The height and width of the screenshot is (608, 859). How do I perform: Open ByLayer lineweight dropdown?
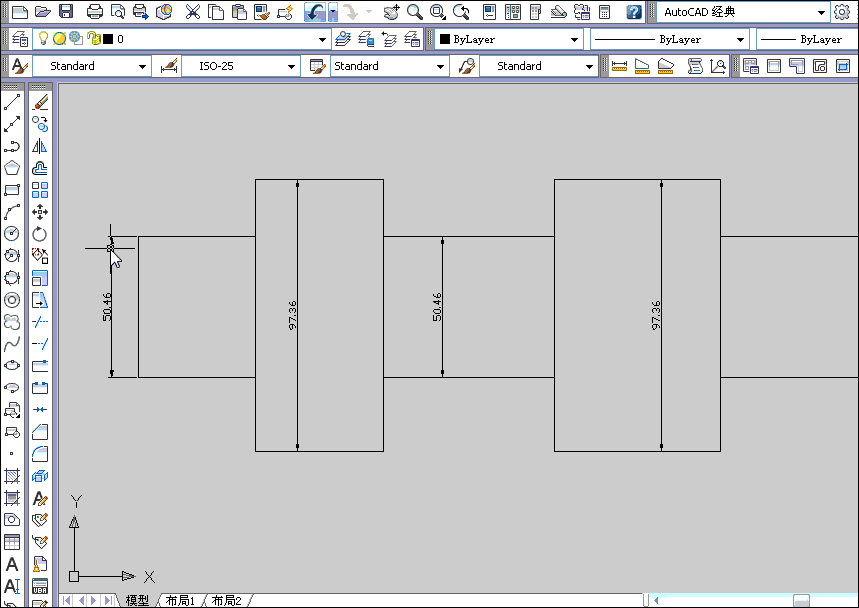(808, 39)
